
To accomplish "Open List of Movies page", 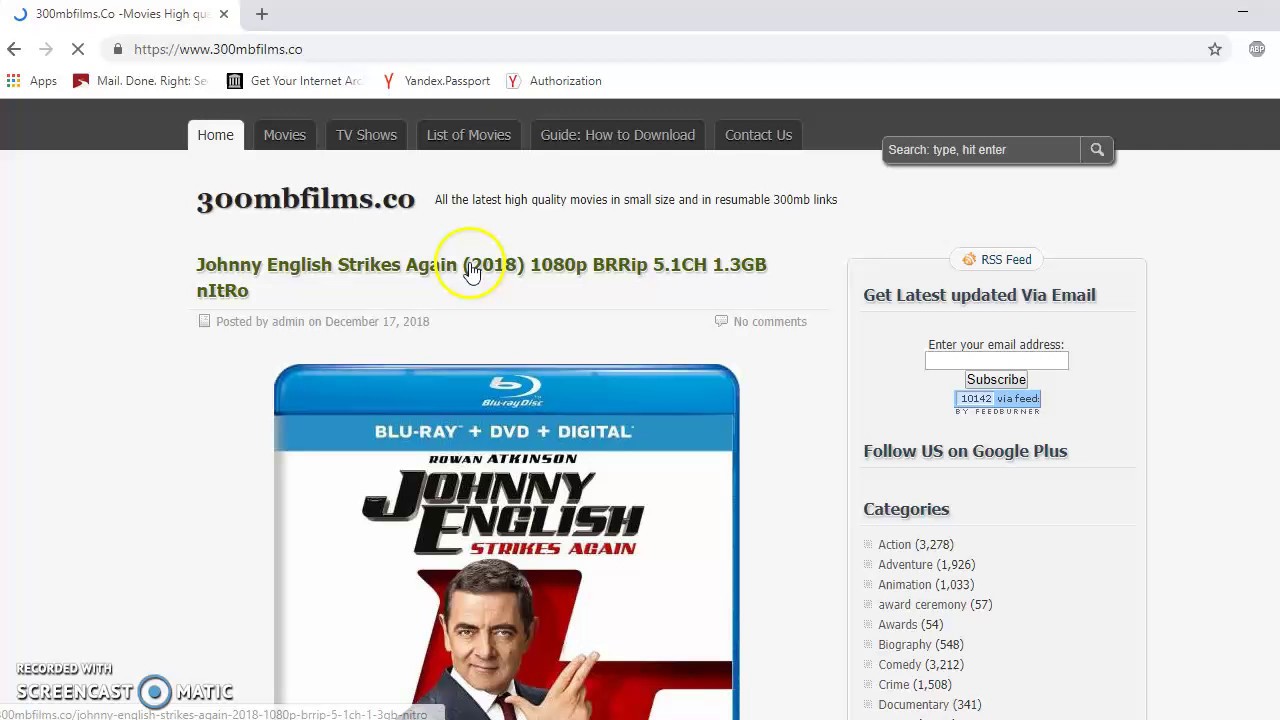I will (x=469, y=135).
